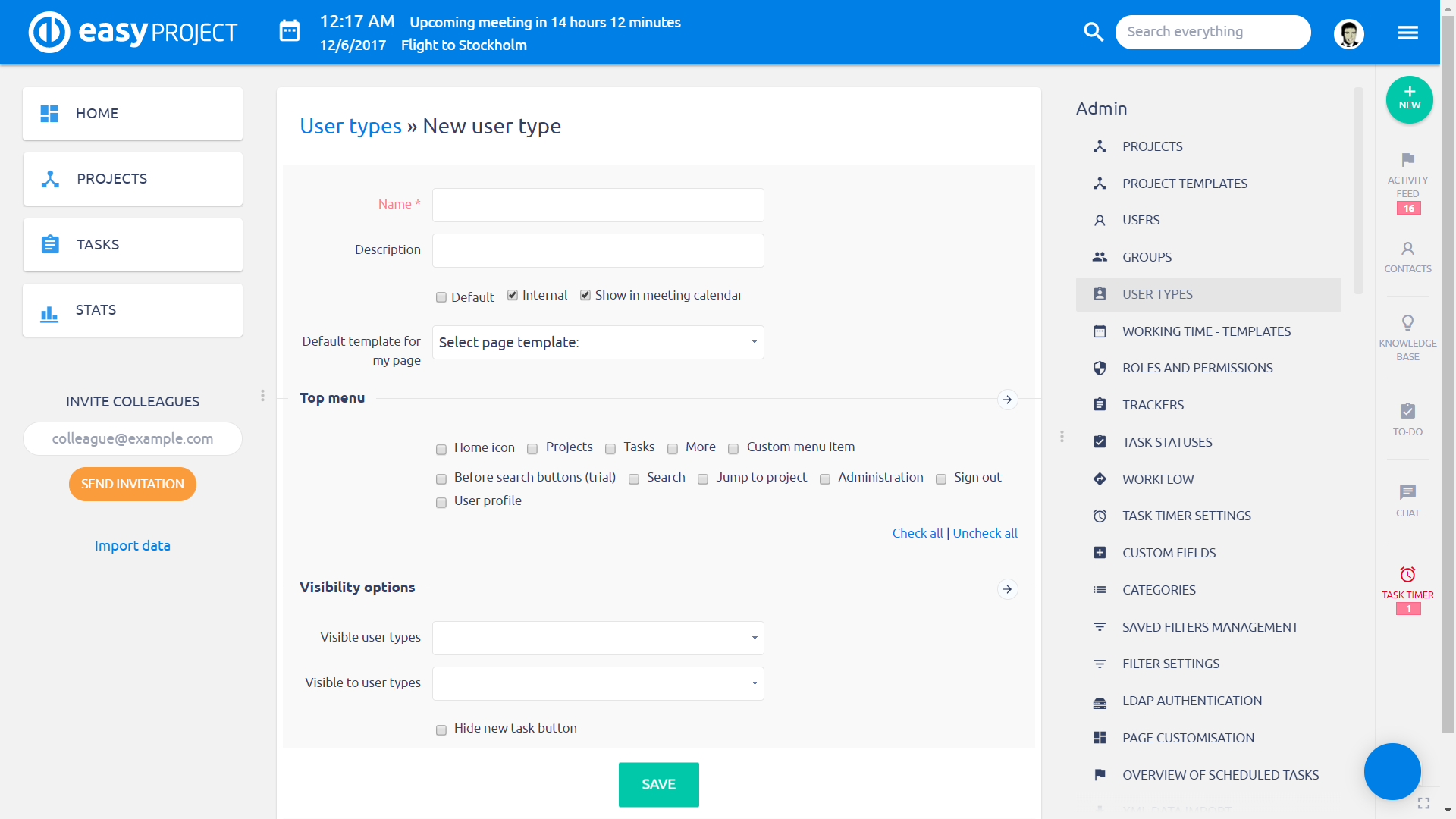Click the easy Project logo
The image size is (1456, 819).
[133, 32]
